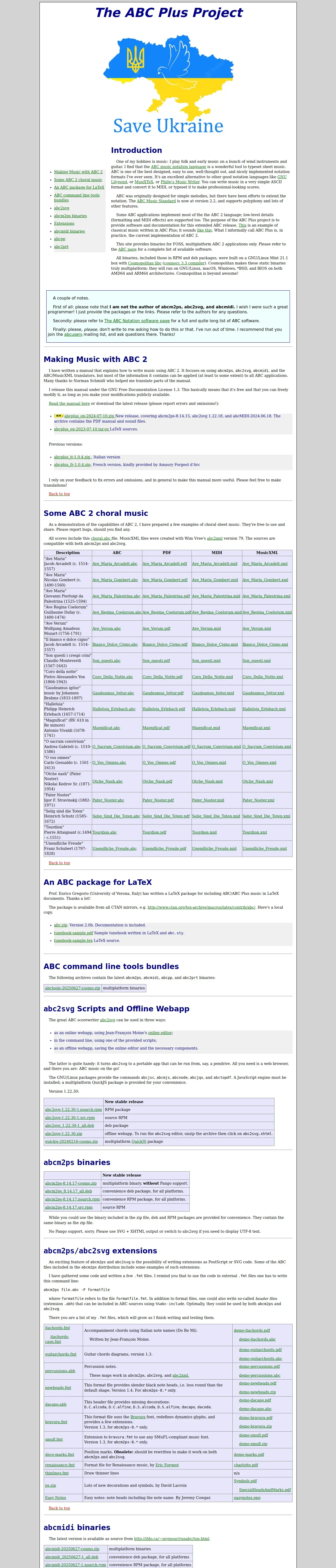Open the choral.abc file link
This screenshot has width=336, height=1568.
click(x=101, y=538)
